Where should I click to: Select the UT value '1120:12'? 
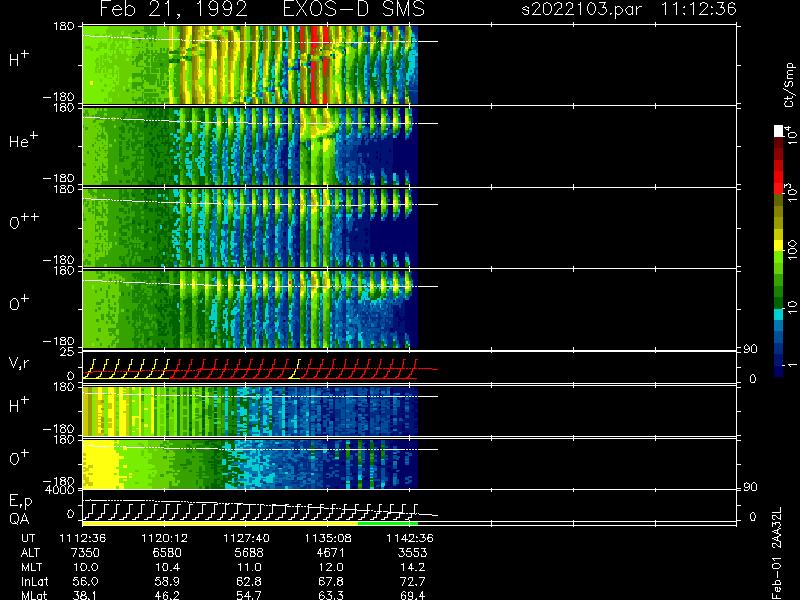(164, 538)
